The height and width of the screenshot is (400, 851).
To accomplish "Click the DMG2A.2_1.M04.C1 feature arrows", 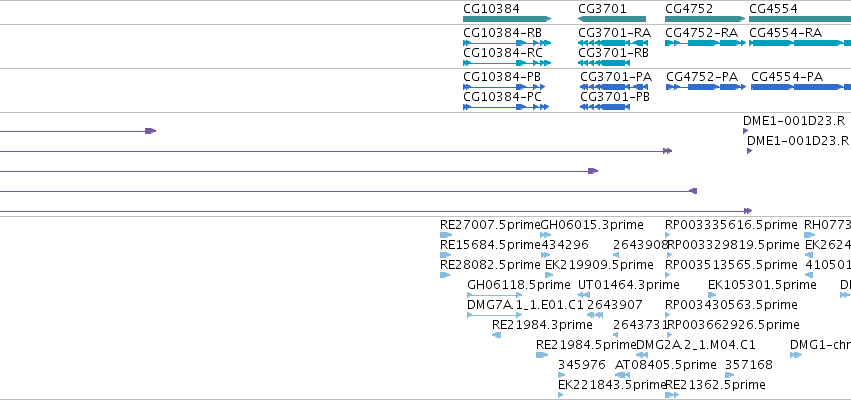I will pos(642,355).
